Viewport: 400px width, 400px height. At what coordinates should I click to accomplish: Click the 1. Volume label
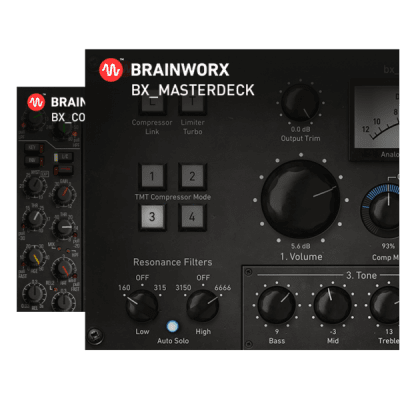[x=301, y=257]
